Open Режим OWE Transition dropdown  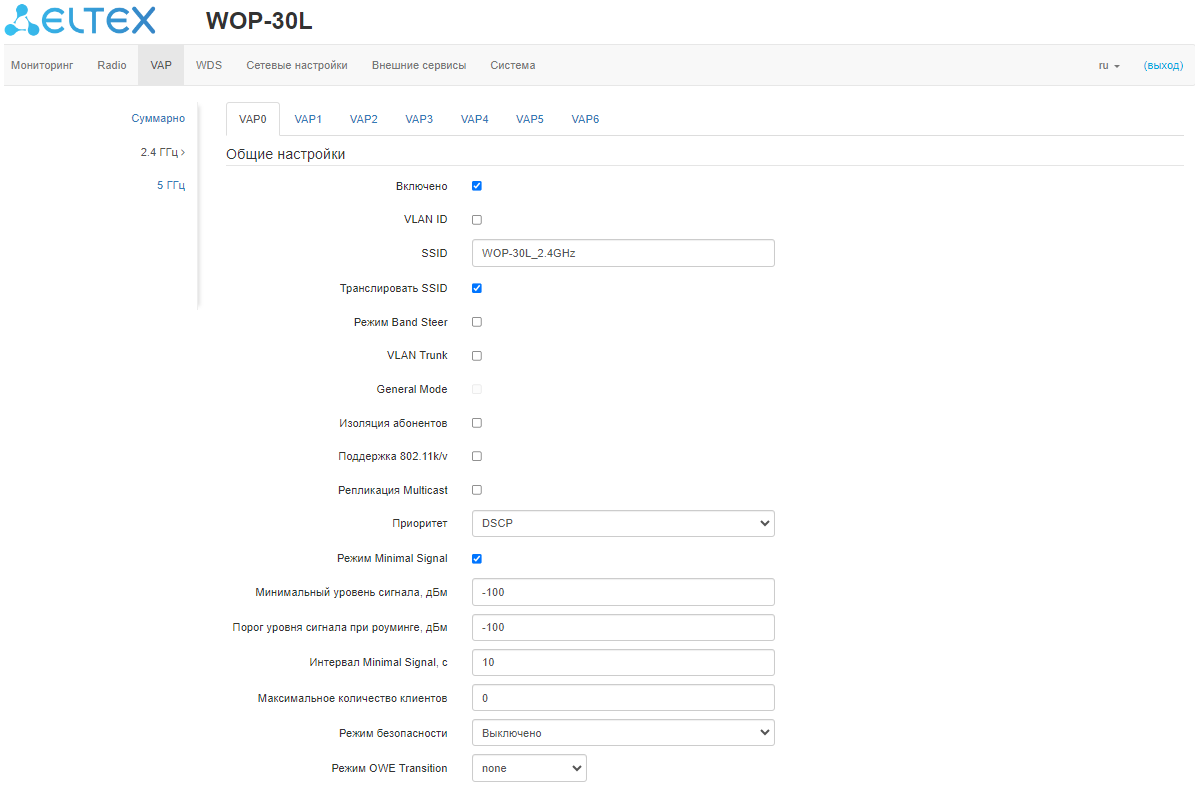[530, 768]
